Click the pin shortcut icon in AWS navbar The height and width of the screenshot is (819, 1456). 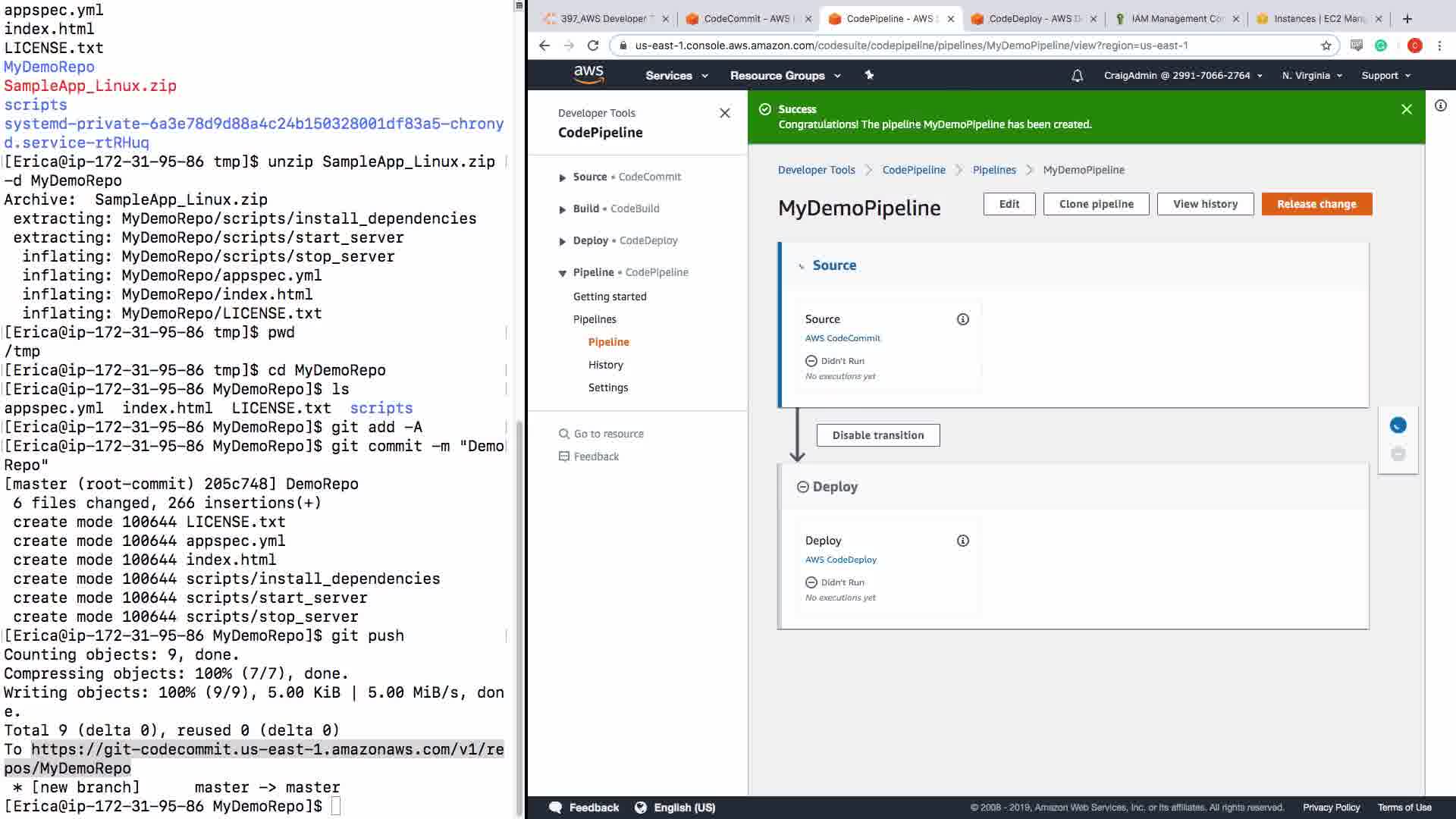869,75
